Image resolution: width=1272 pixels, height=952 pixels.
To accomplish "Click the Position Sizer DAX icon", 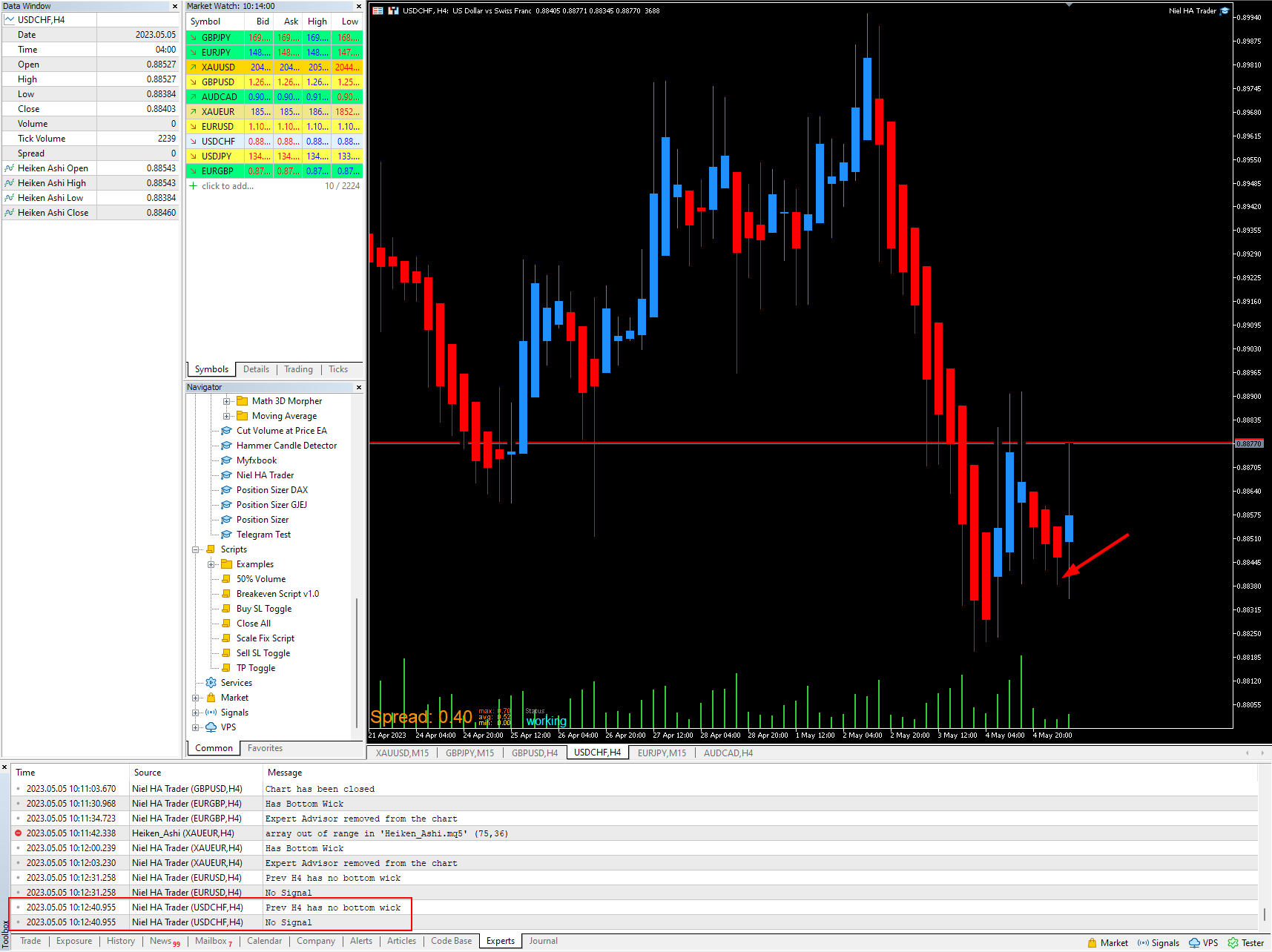I will pos(227,490).
